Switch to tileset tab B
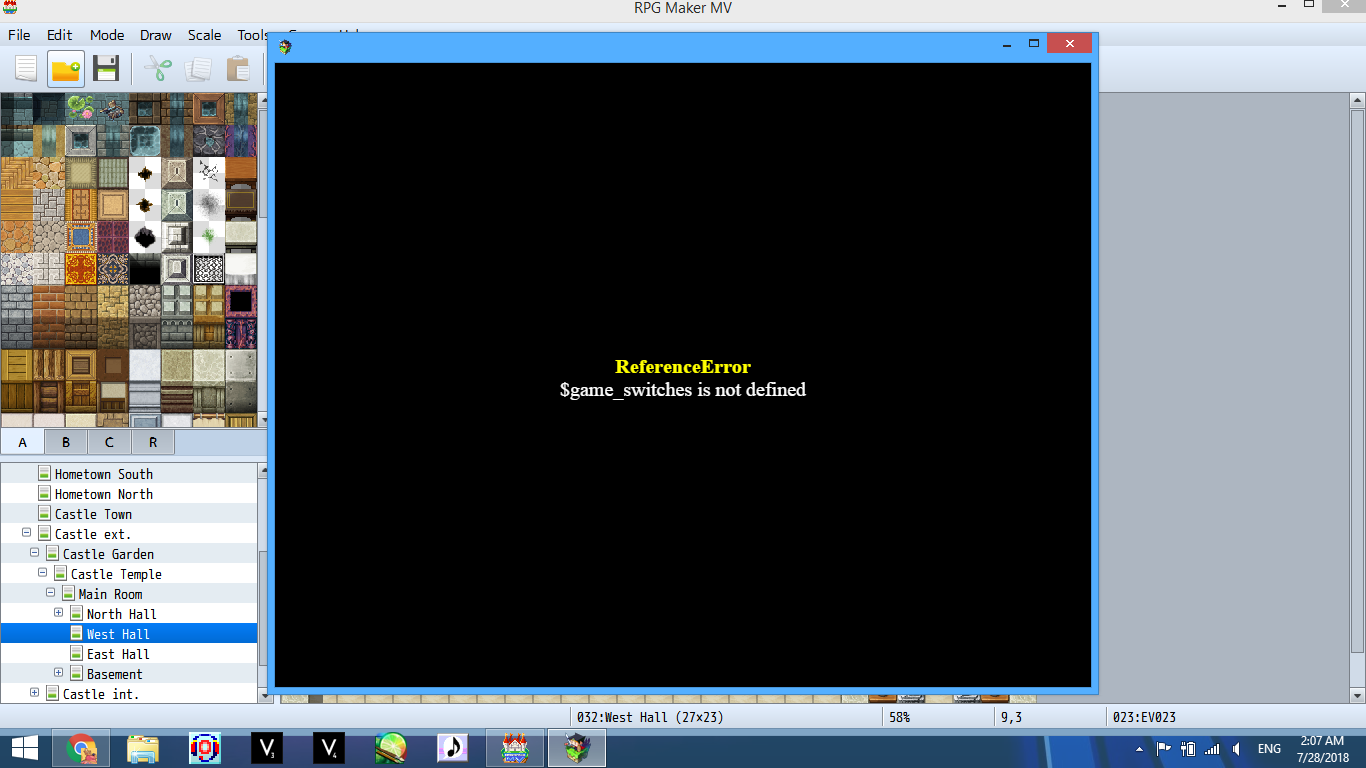 coord(66,442)
